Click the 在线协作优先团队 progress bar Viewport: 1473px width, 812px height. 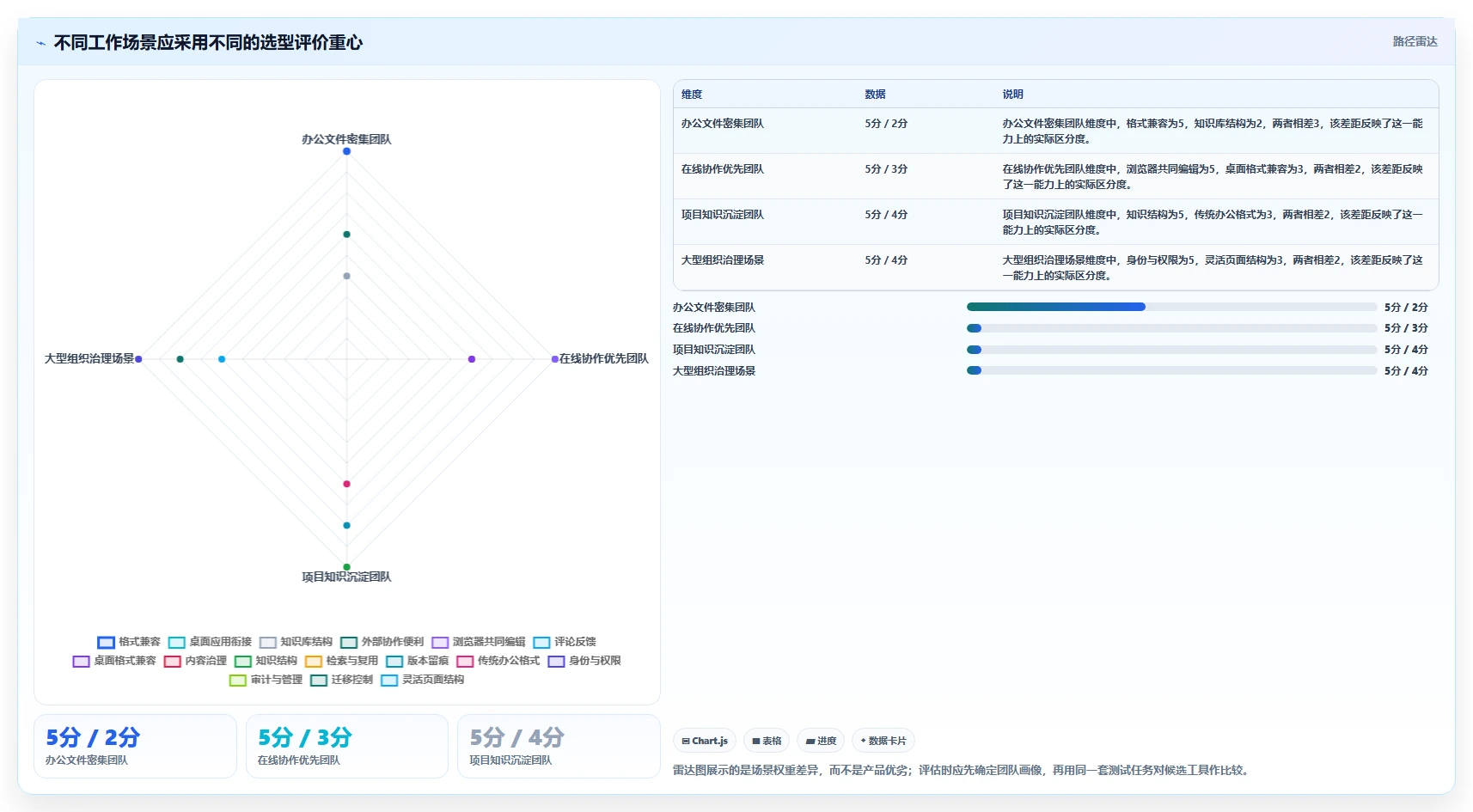tap(1171, 328)
